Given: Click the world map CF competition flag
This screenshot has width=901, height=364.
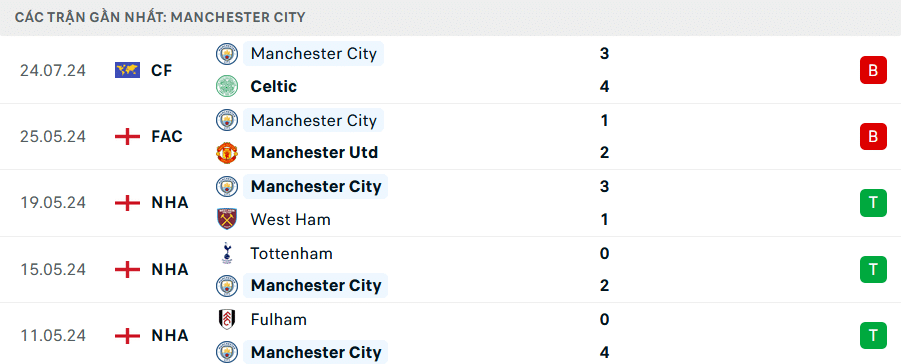Looking at the screenshot, I should pos(128,70).
